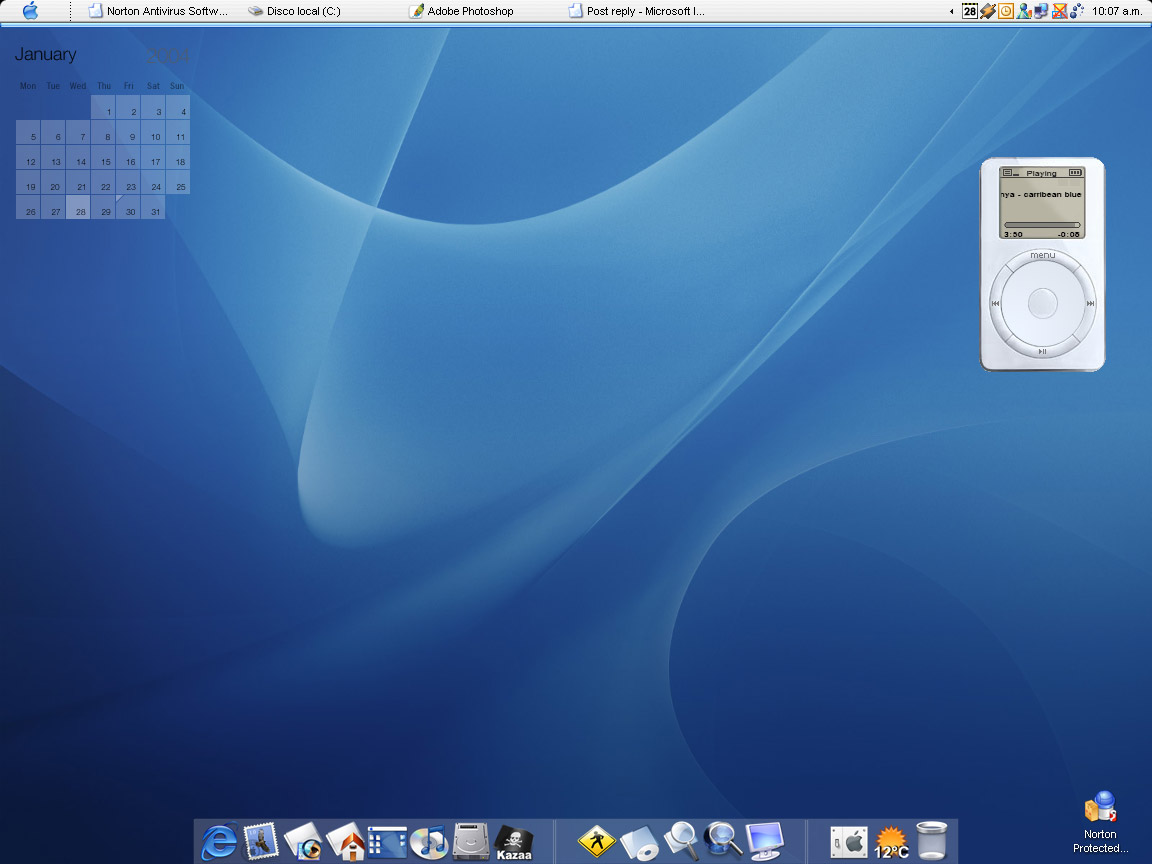
Task: Open the globe magnifier search dock icon
Action: point(723,841)
